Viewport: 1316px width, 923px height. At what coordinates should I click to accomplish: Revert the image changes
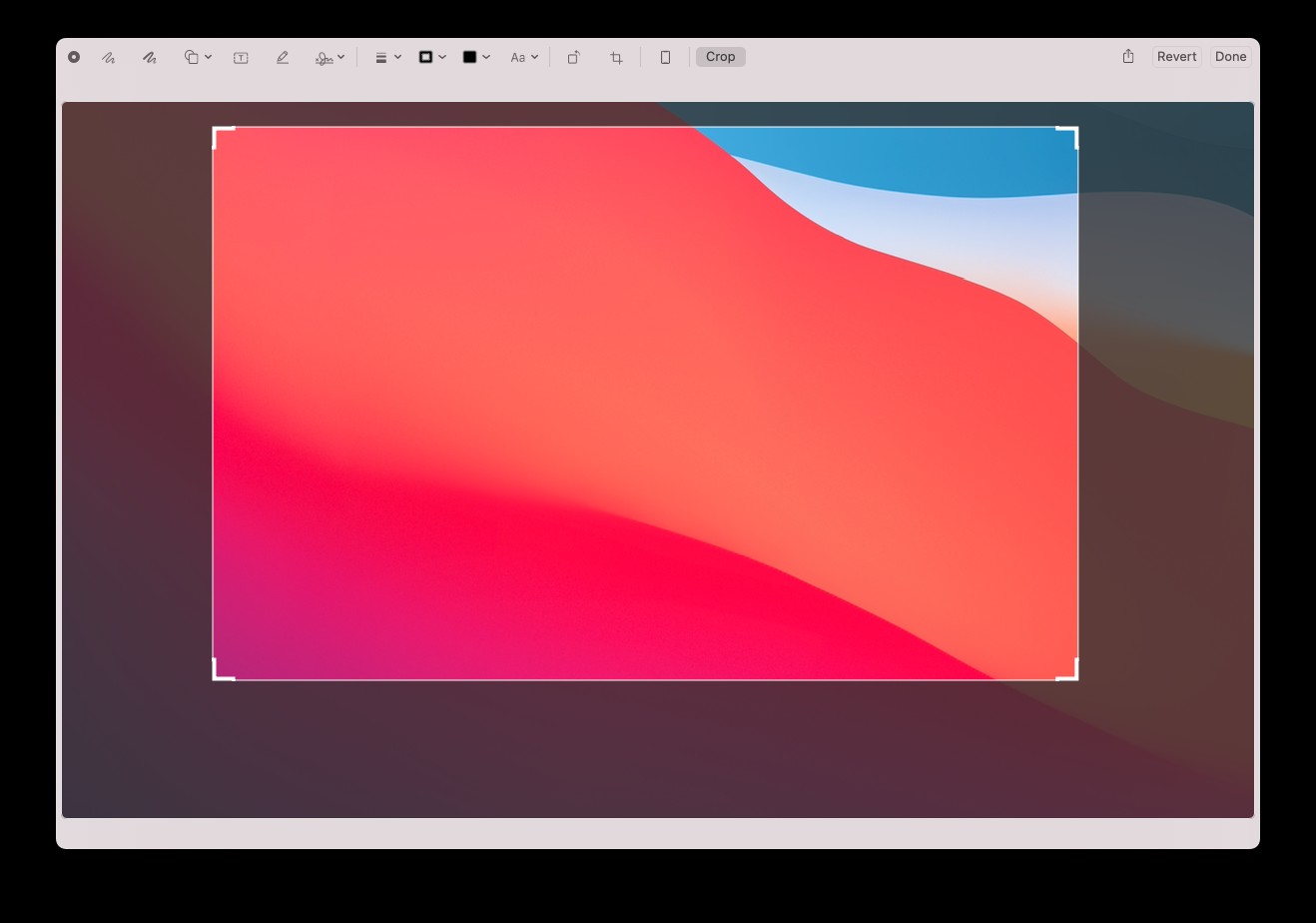(x=1176, y=57)
